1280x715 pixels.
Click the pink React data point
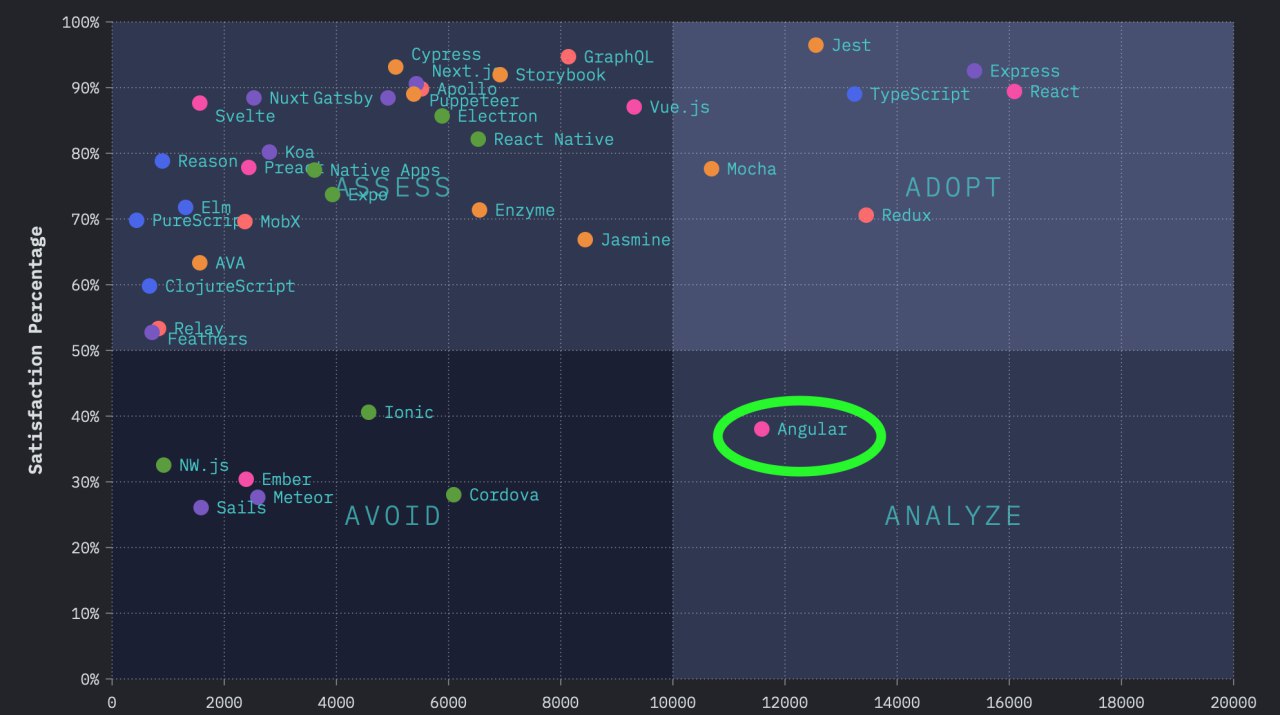coord(1015,91)
